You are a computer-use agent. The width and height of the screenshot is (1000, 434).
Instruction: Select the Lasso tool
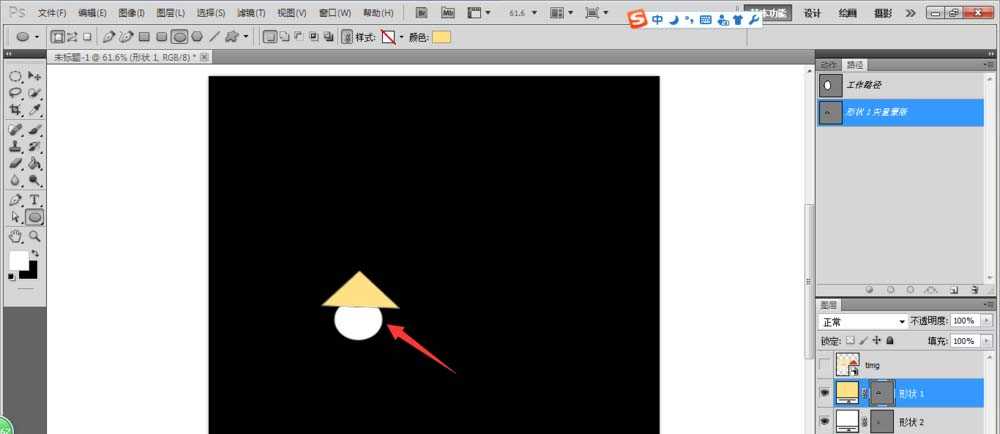pyautogui.click(x=15, y=93)
